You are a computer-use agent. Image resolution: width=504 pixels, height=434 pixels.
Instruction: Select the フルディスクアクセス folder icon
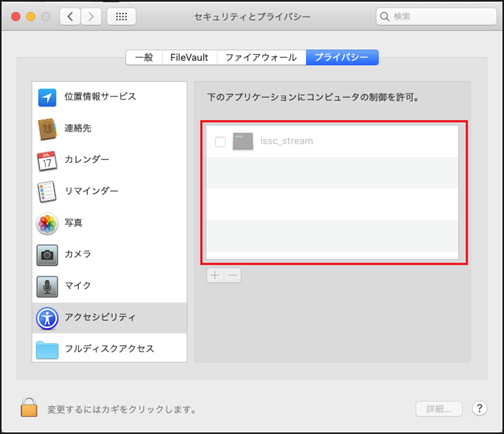(x=47, y=350)
